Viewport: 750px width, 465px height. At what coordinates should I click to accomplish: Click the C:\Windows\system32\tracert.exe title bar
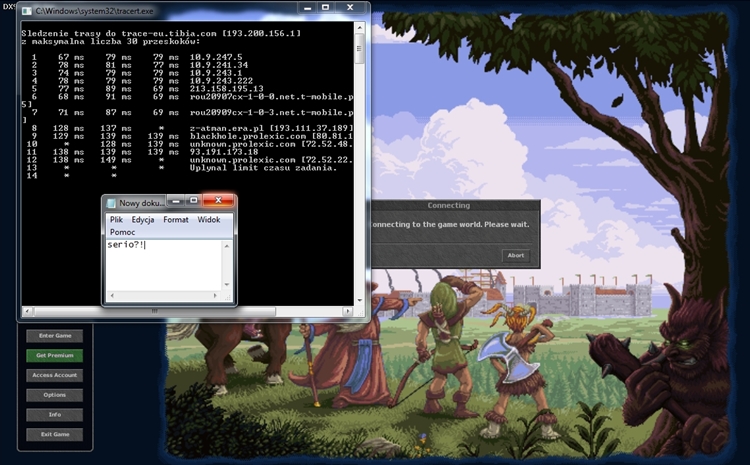click(x=94, y=11)
